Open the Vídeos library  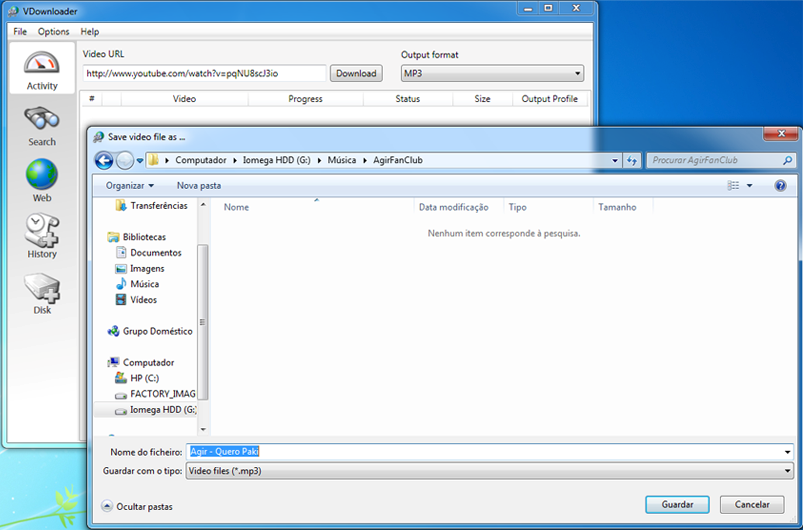(x=136, y=300)
